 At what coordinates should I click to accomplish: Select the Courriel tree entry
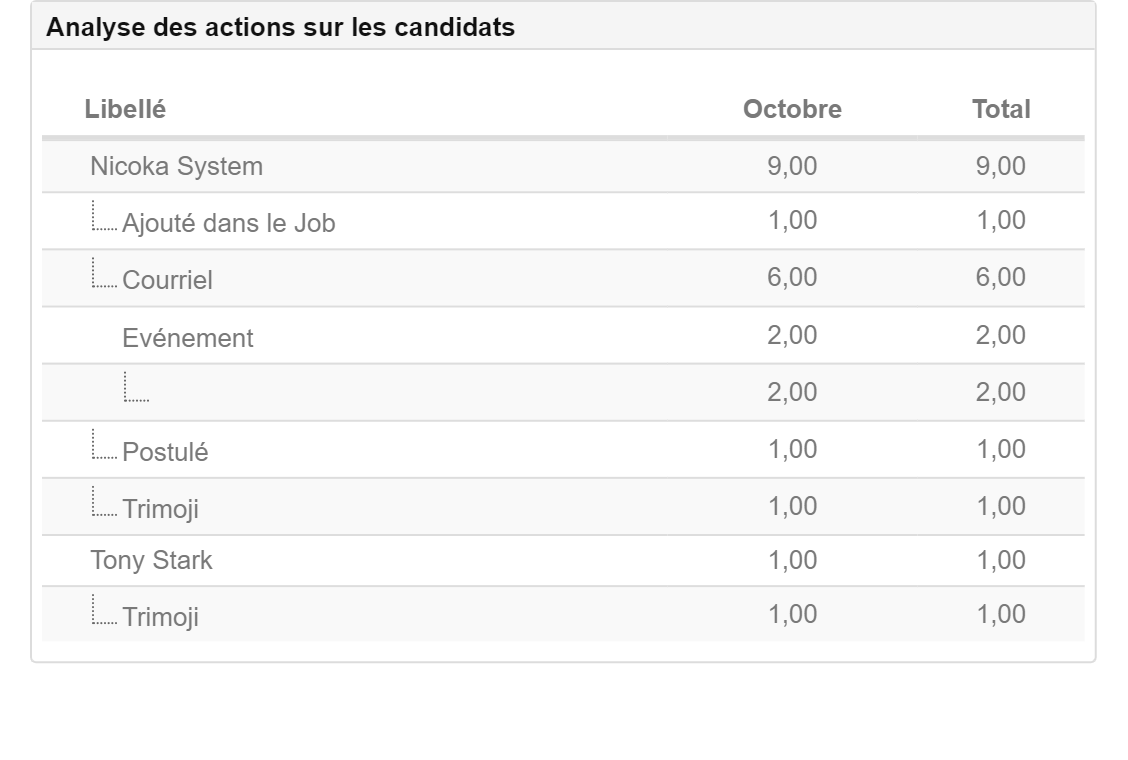click(167, 280)
